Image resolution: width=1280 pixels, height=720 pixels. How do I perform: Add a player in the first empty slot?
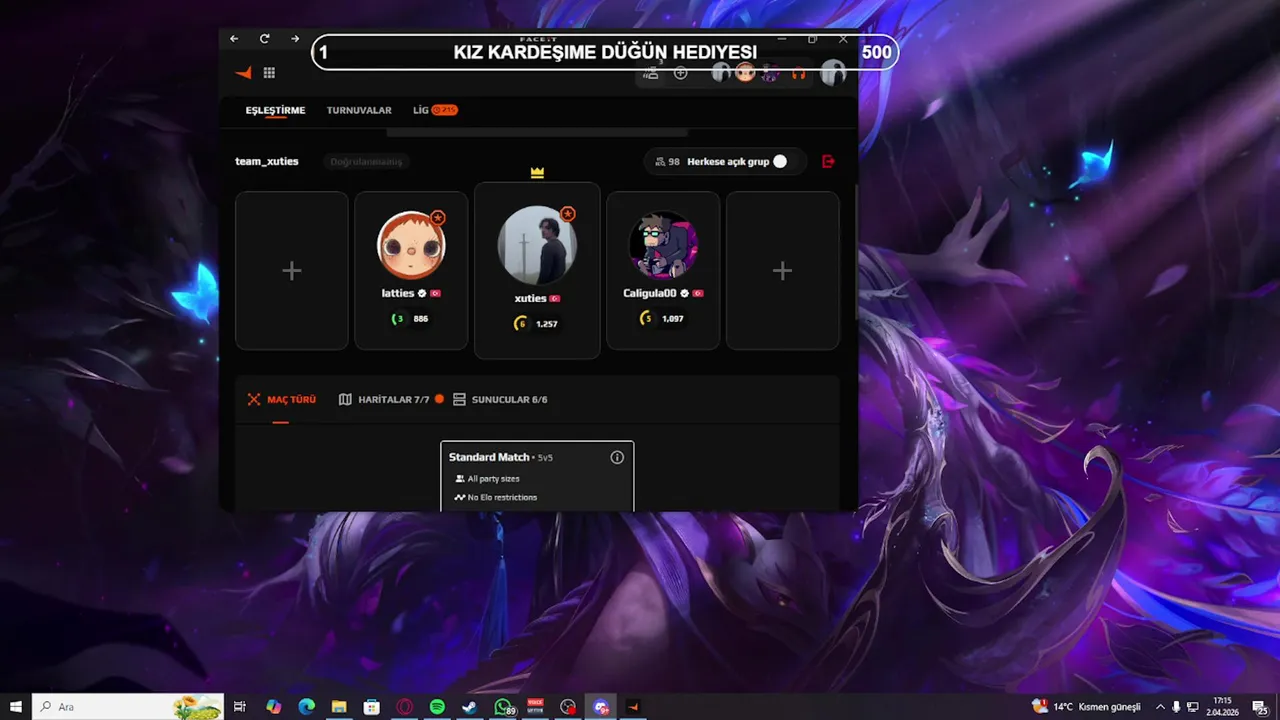[x=292, y=271]
